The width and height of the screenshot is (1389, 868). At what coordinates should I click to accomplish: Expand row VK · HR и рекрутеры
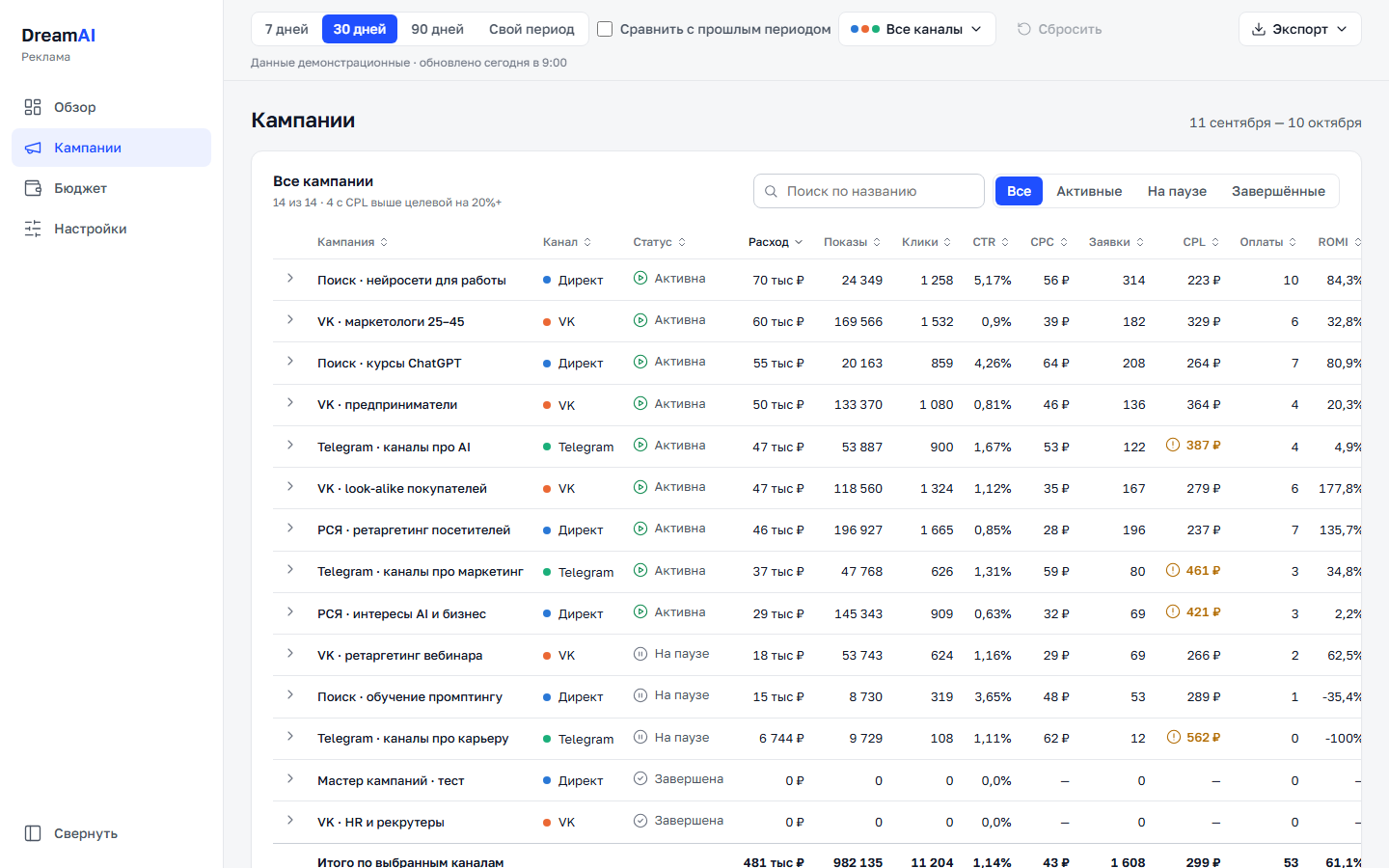point(289,820)
